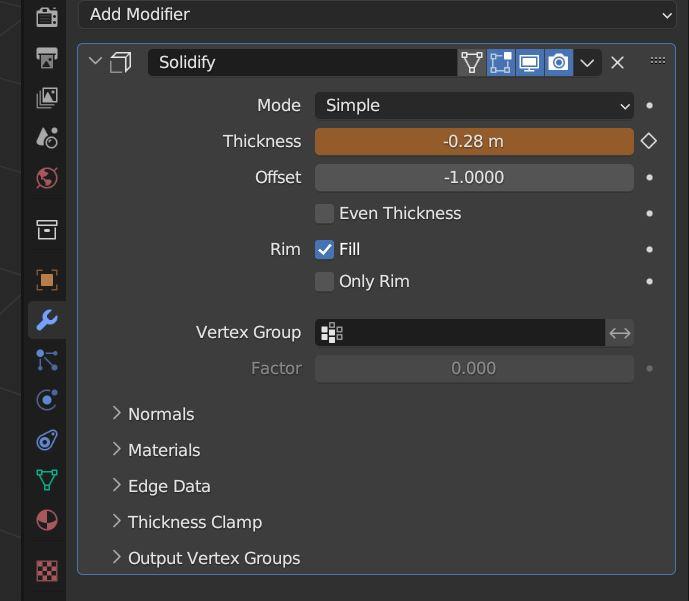Click the Thickness value field

click(x=474, y=141)
